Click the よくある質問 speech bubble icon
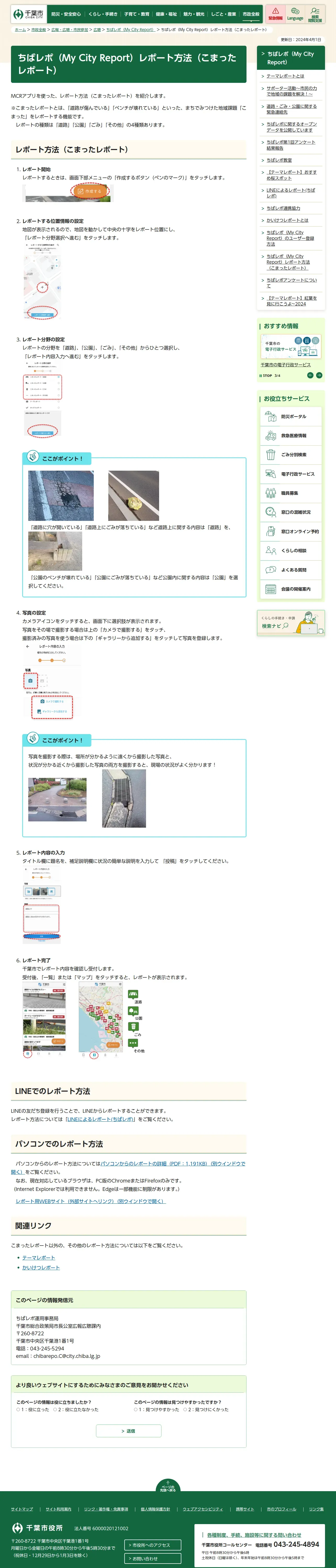This screenshot has width=336, height=1568. [x=271, y=570]
